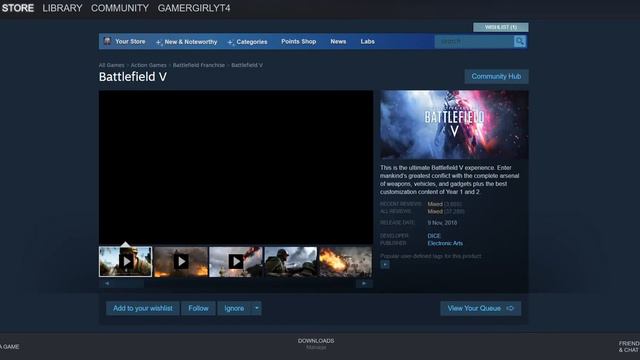Open the Categories menu

(252, 42)
